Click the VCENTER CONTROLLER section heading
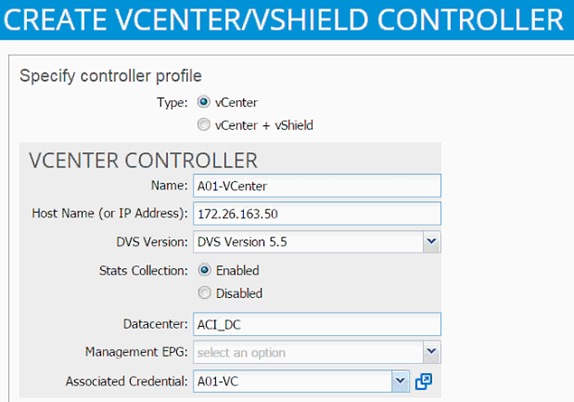Screen dimensions: 574x402 143,160
